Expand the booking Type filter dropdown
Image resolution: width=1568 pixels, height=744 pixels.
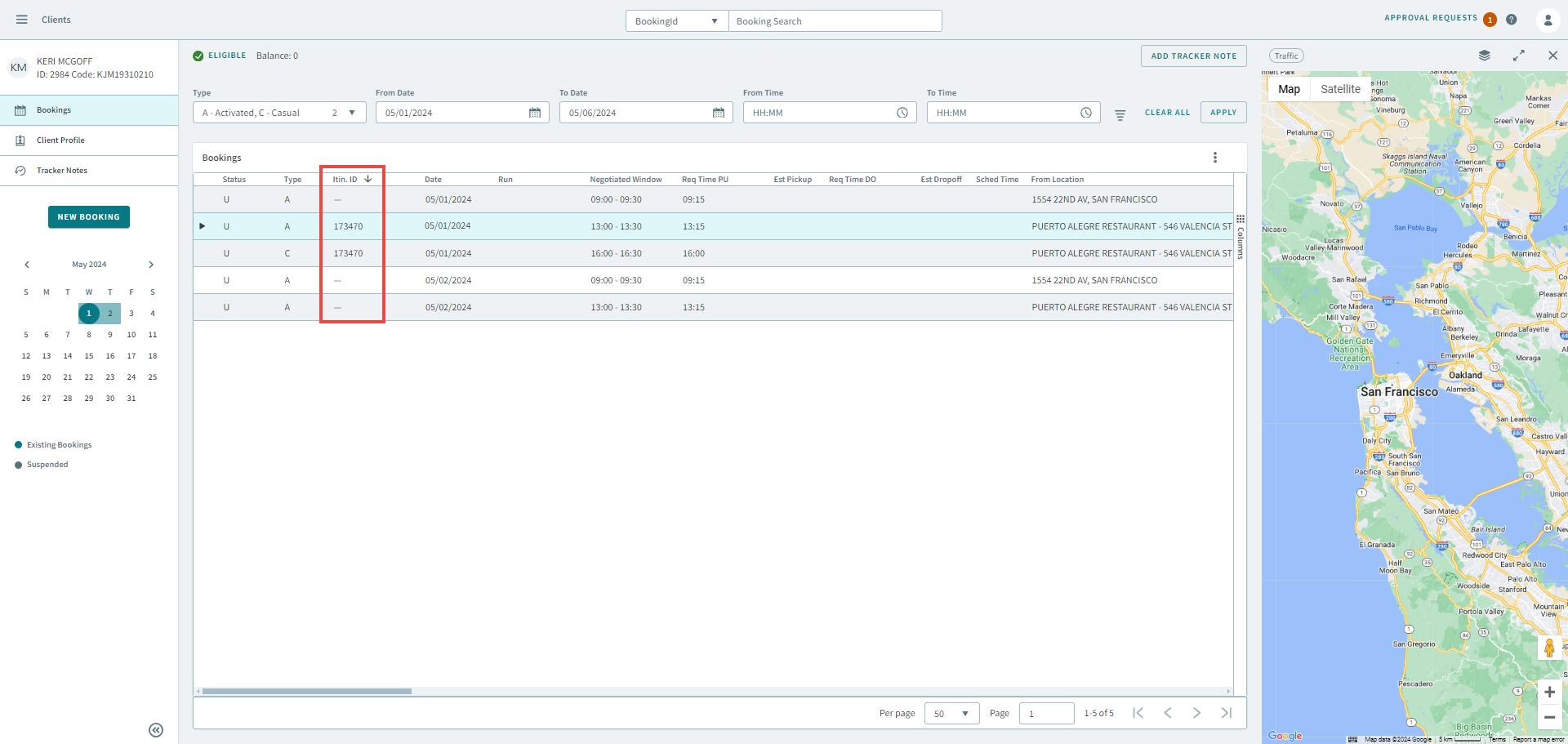[x=352, y=113]
